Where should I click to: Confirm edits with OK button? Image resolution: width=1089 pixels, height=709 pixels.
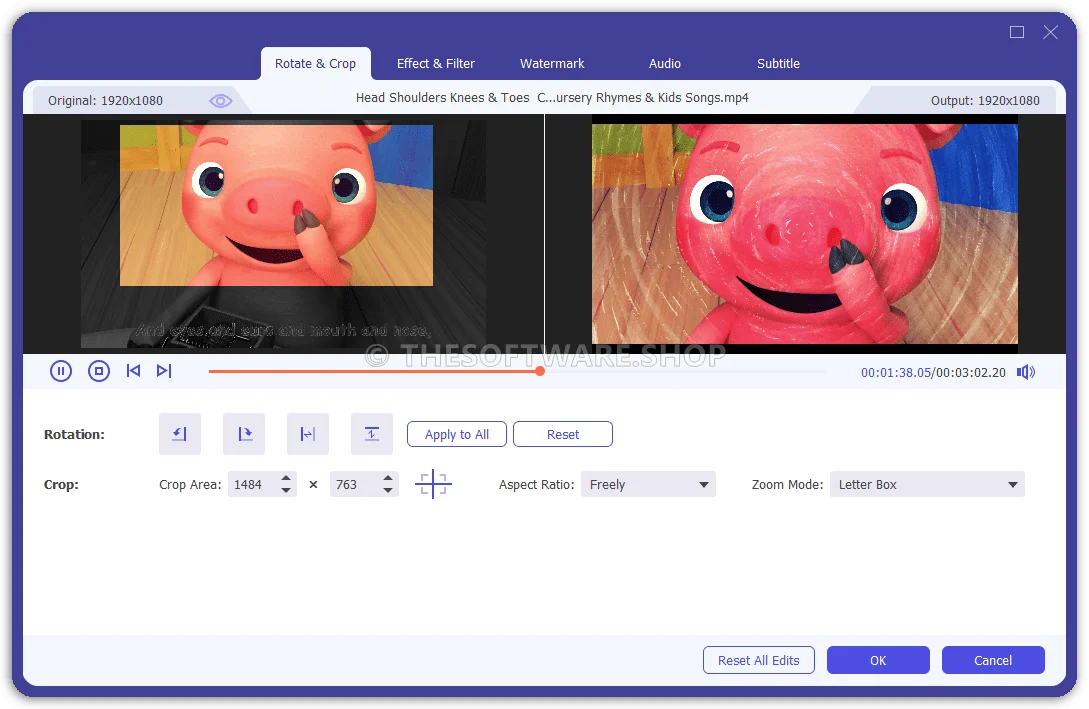click(x=878, y=660)
